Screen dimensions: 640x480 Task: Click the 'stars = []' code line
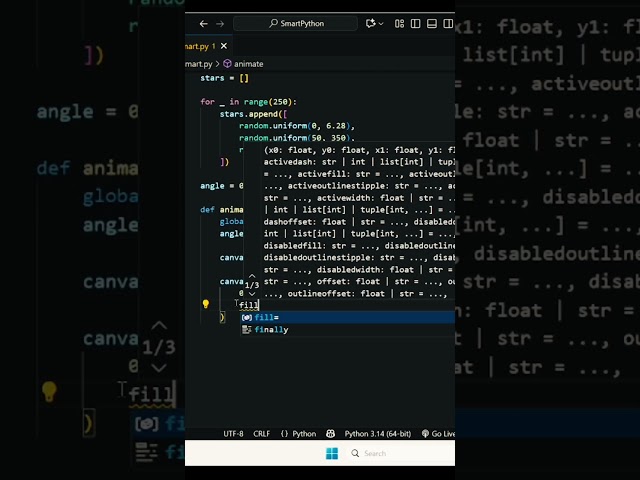click(x=224, y=78)
